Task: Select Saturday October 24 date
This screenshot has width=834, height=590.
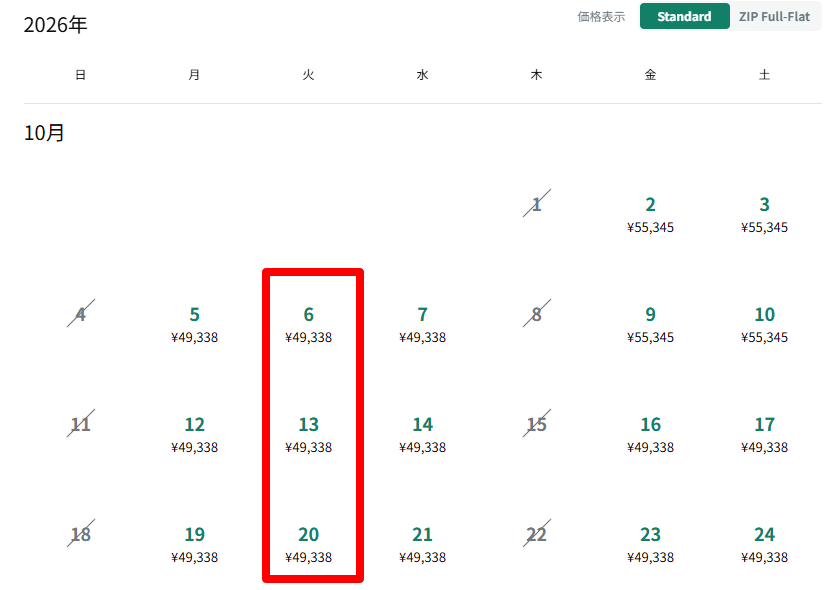Action: (x=764, y=544)
